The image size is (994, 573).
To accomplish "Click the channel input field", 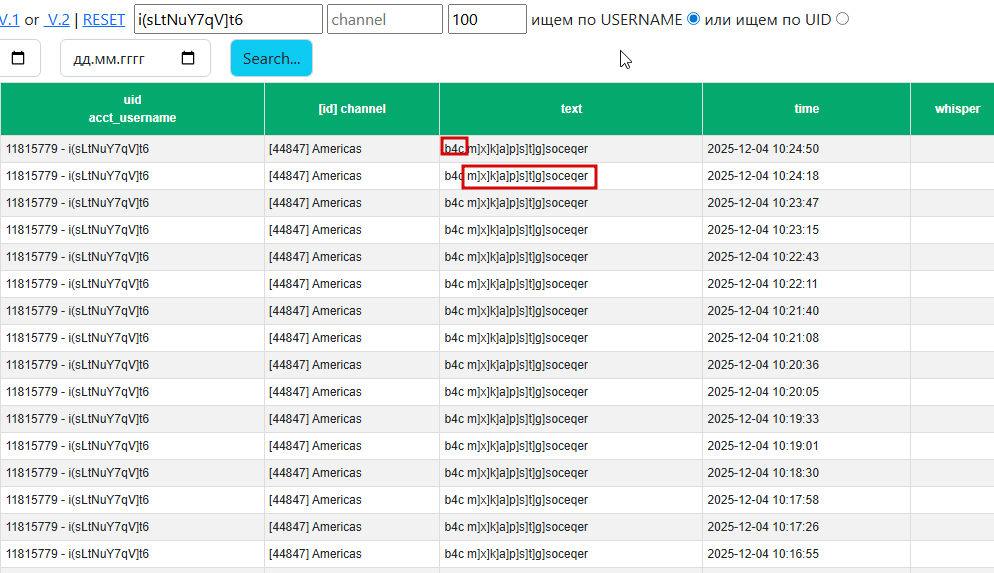I will tap(385, 20).
